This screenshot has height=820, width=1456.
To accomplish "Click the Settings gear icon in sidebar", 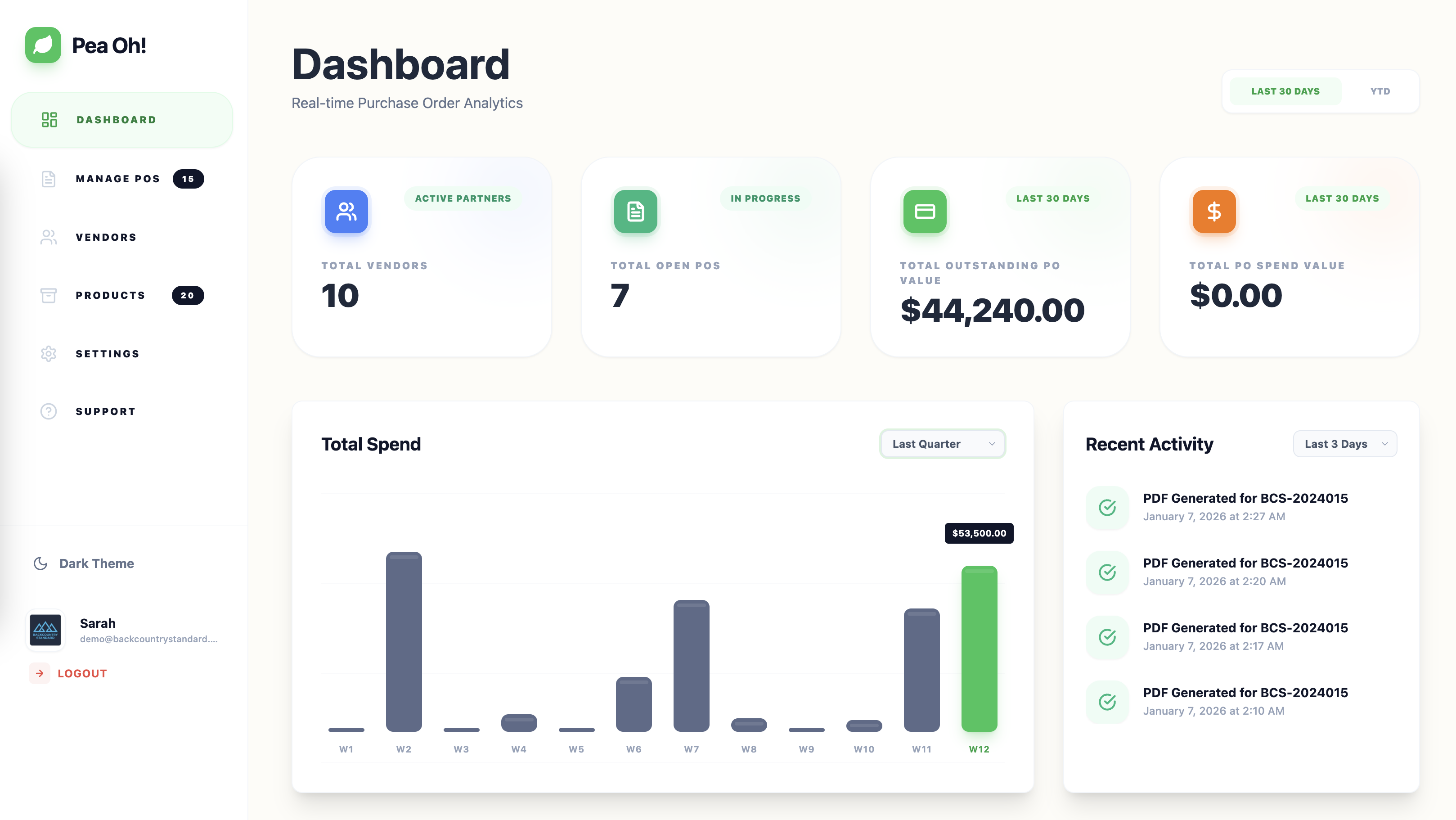I will (x=49, y=353).
